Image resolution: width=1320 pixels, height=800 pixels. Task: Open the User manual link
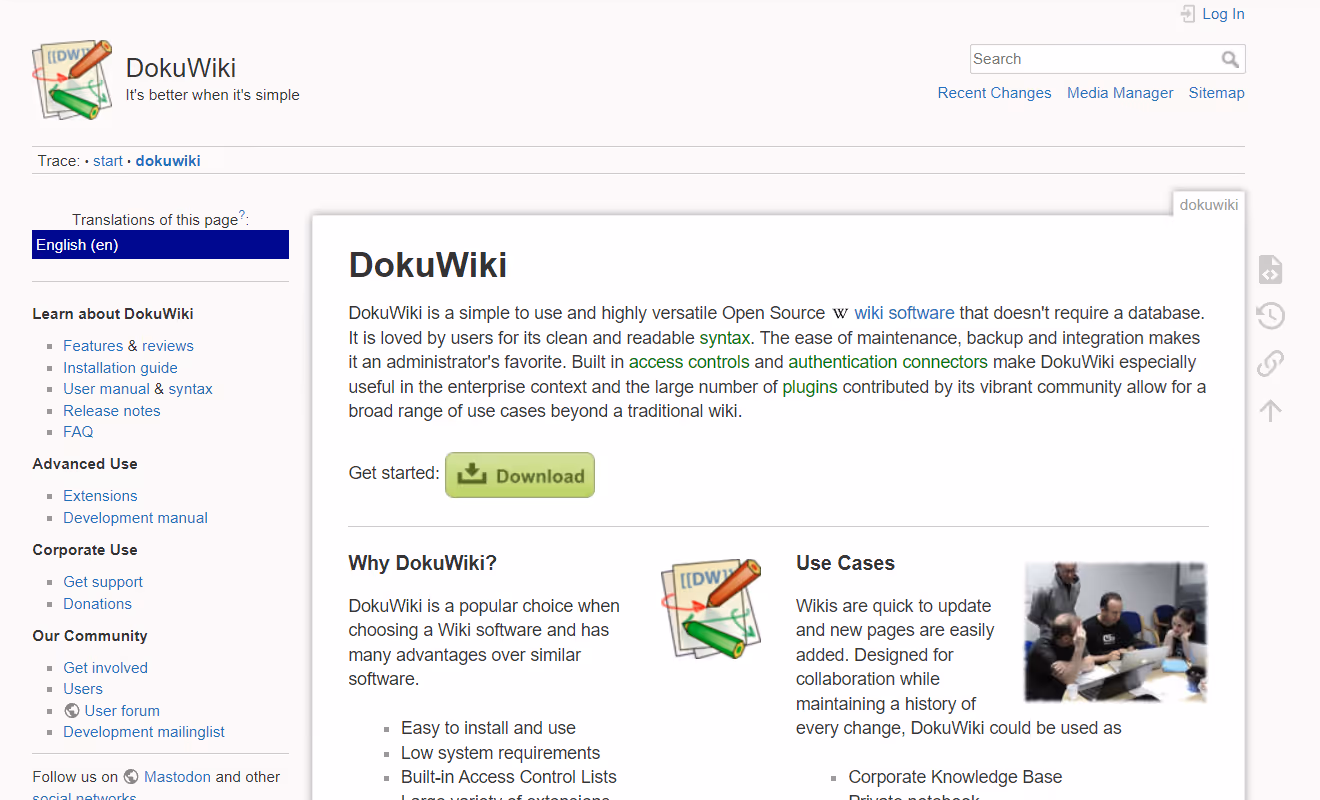pyautogui.click(x=106, y=389)
